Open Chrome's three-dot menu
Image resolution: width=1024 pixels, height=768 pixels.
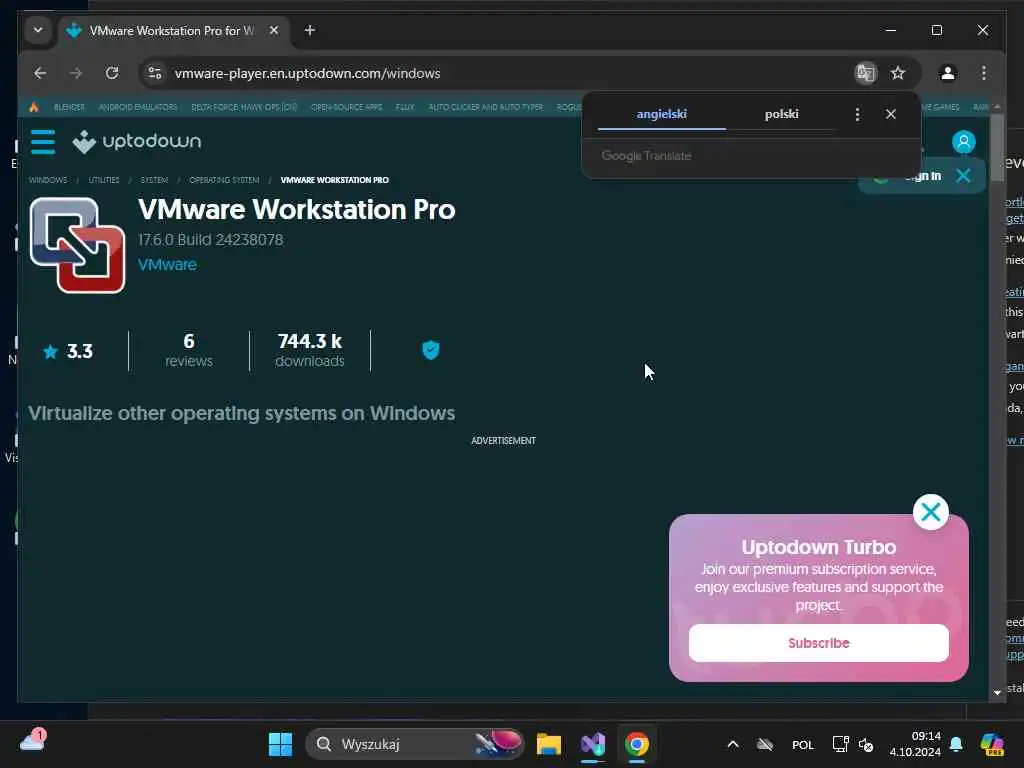pyautogui.click(x=984, y=73)
